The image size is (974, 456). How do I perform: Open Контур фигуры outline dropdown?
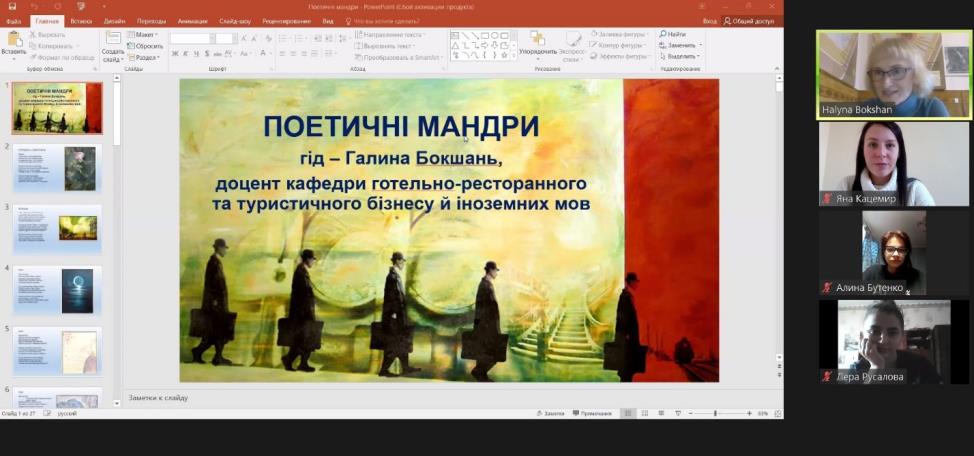(x=619, y=45)
